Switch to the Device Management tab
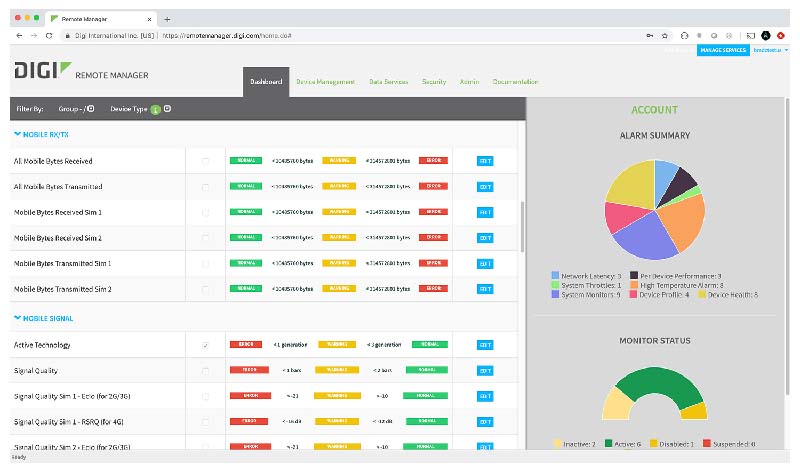 (325, 82)
